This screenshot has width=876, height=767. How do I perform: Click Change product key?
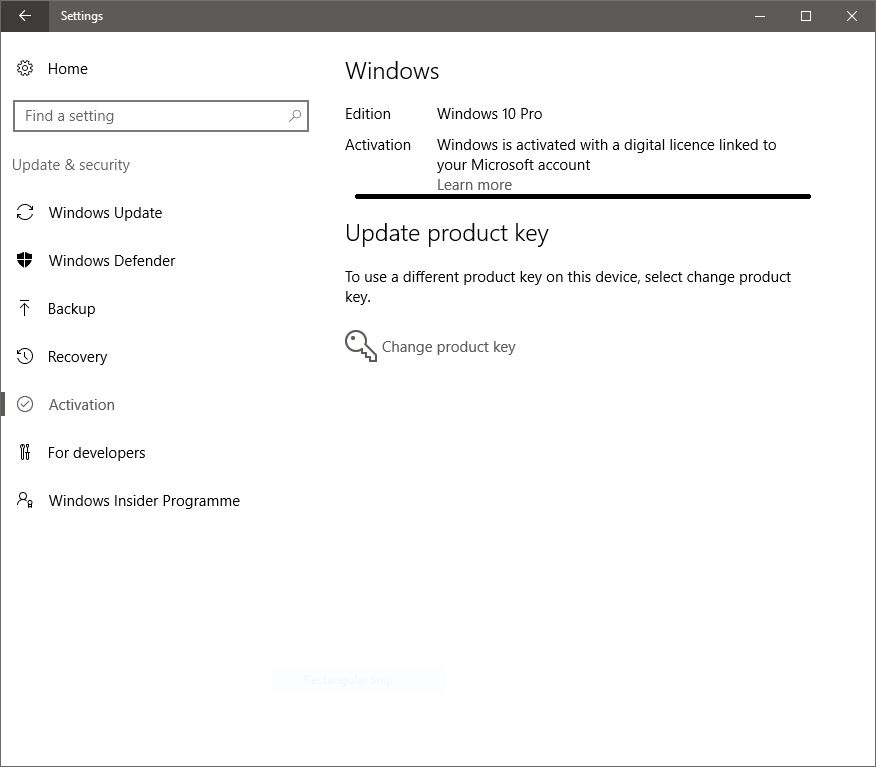(x=449, y=347)
